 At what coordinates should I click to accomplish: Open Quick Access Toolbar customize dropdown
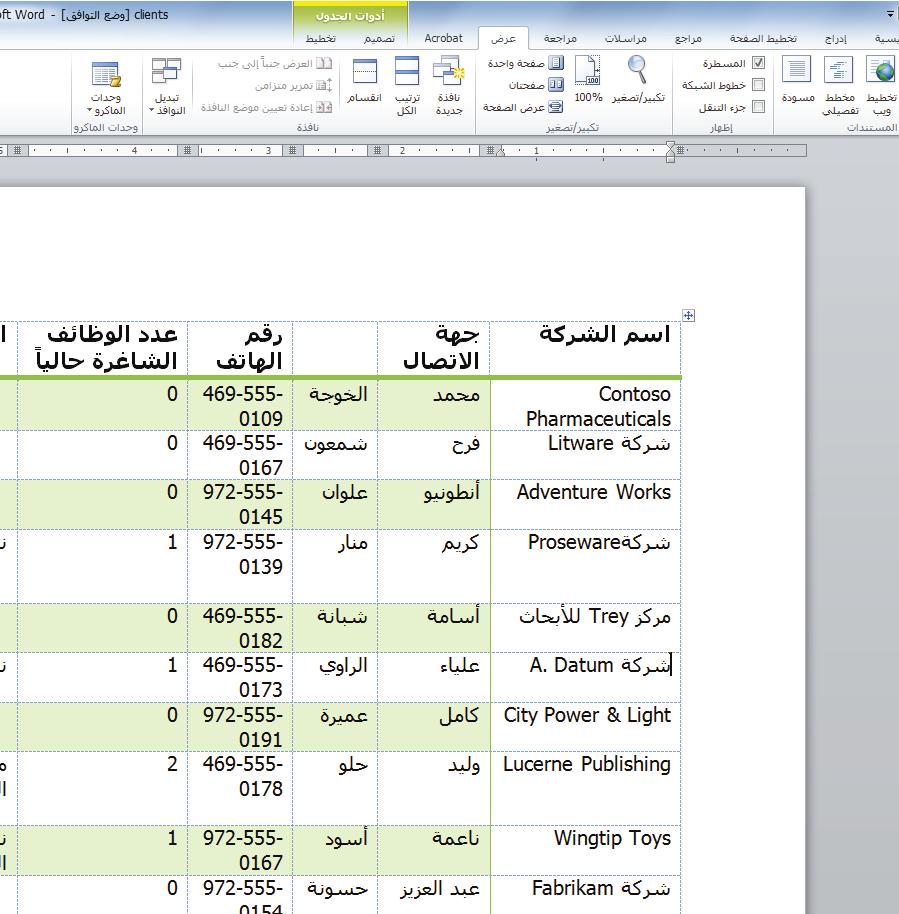(x=890, y=14)
